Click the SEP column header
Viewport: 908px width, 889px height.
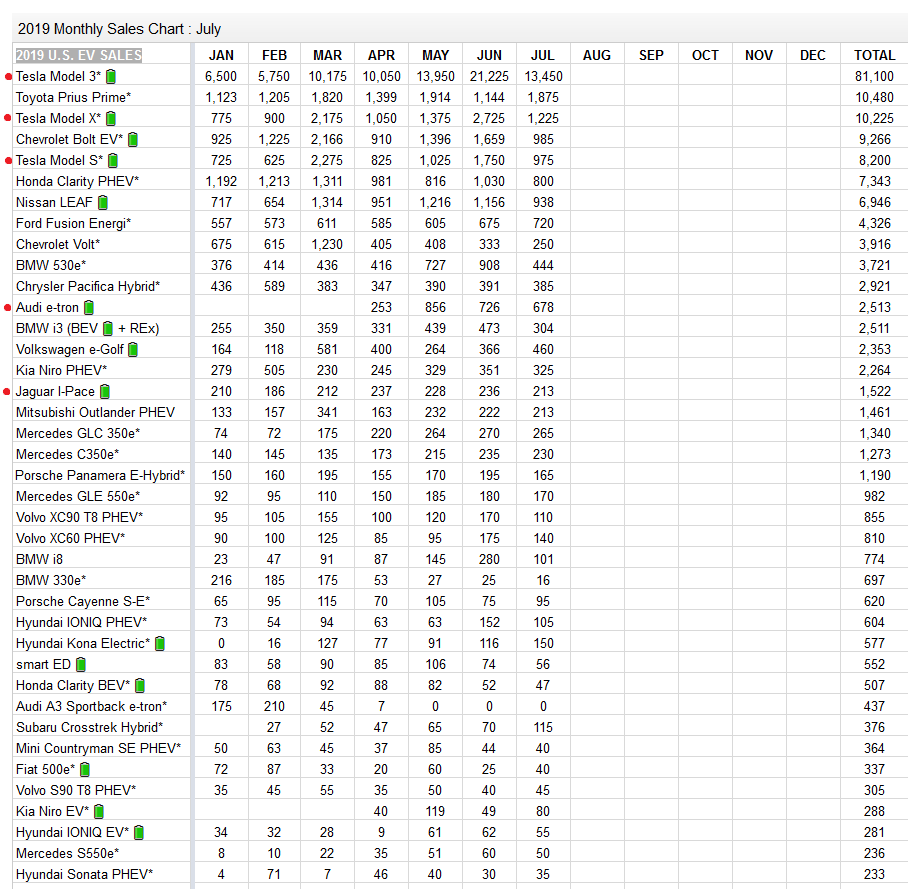(x=651, y=55)
